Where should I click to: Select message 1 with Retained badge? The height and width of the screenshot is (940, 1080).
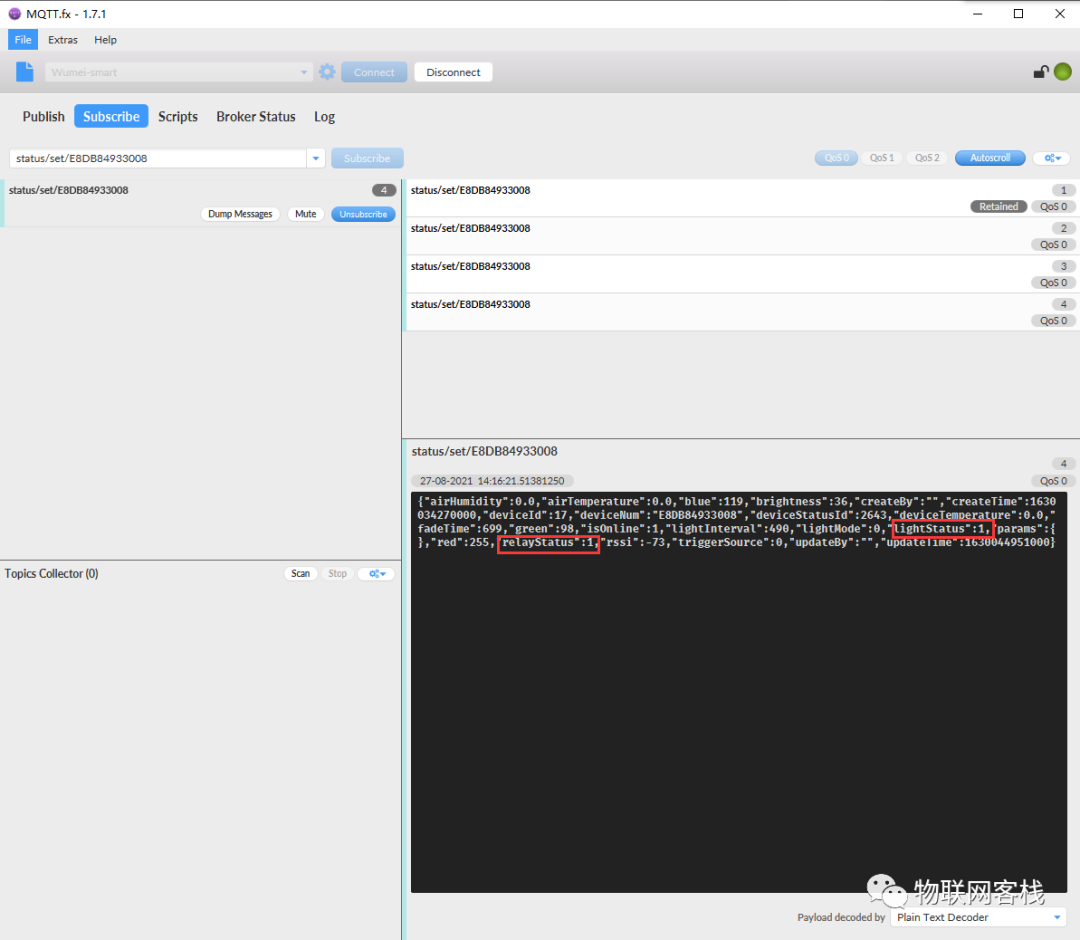(740, 198)
